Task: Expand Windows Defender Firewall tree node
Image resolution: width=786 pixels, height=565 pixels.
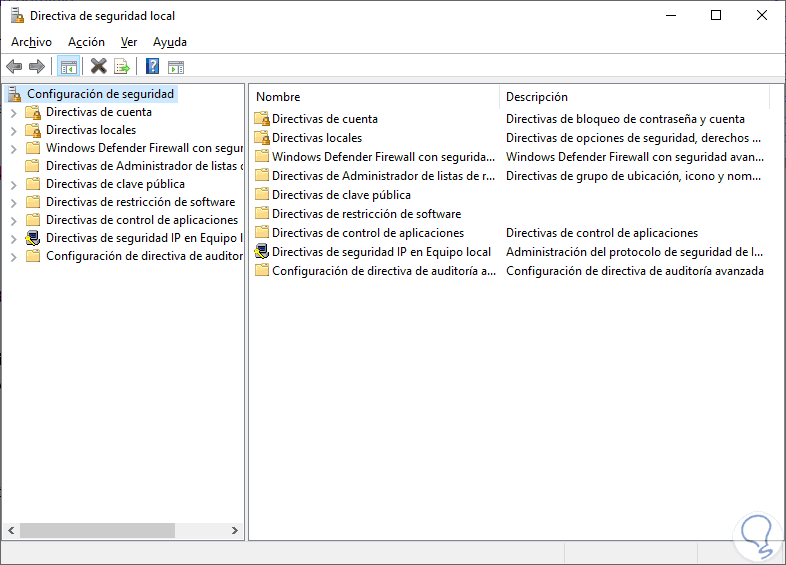Action: point(14,149)
